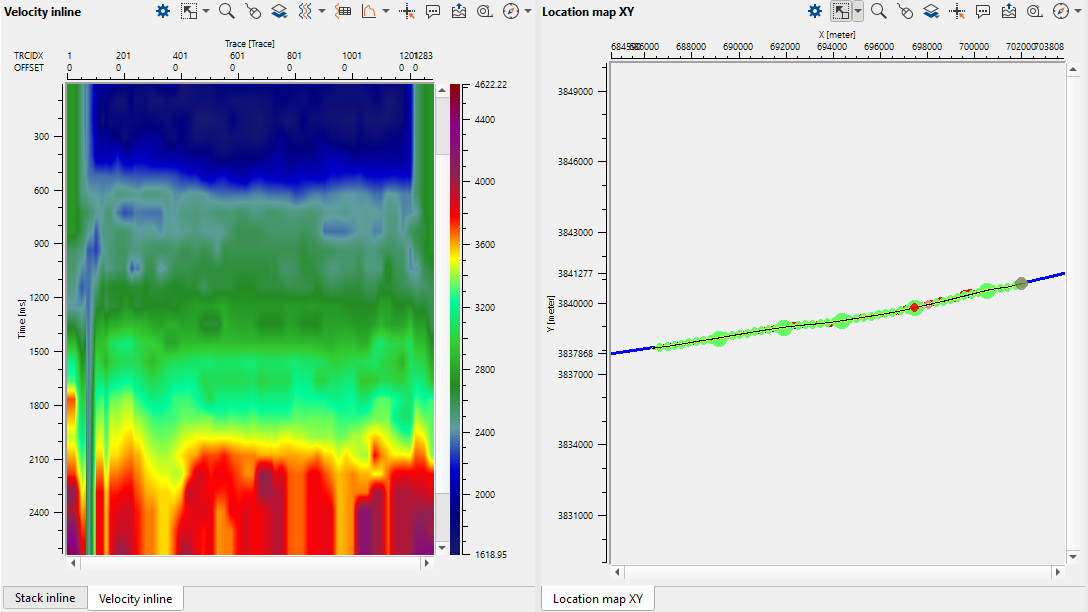Screen dimensions: 1088x612
Task: Open settings gear in Velocity inline toolbar
Action: point(163,11)
